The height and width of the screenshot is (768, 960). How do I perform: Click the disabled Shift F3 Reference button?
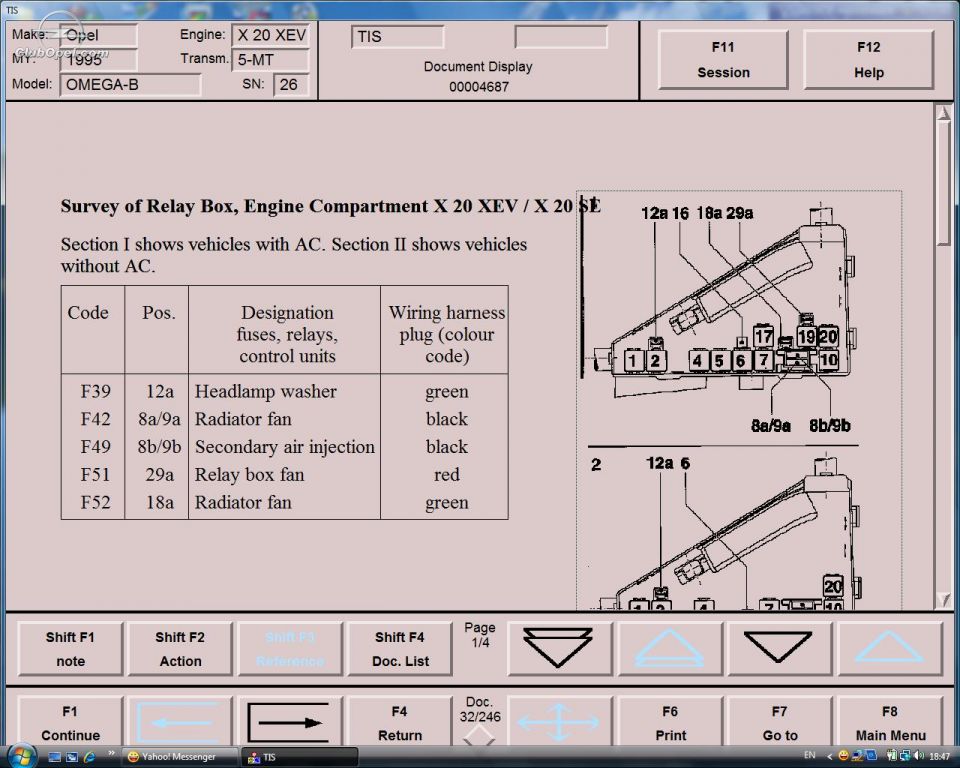coord(290,649)
